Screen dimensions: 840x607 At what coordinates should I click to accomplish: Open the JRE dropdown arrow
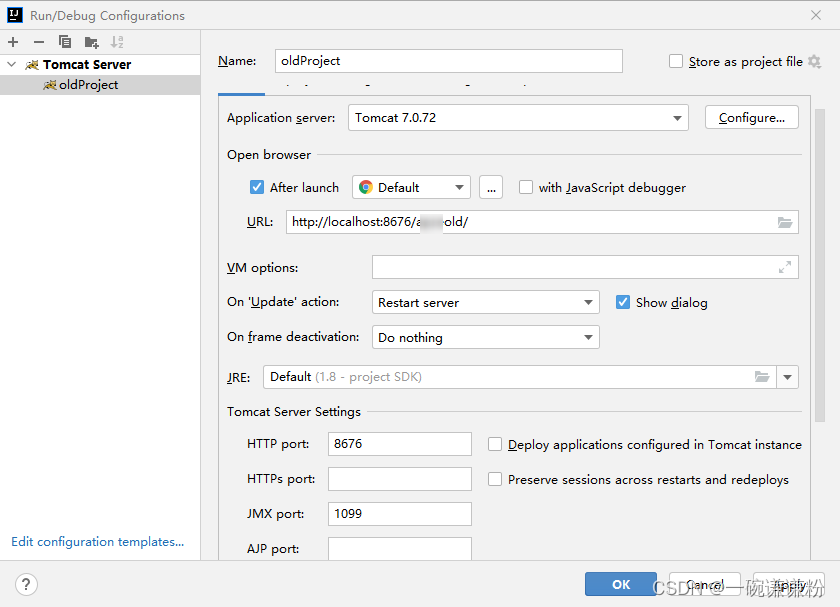click(787, 377)
